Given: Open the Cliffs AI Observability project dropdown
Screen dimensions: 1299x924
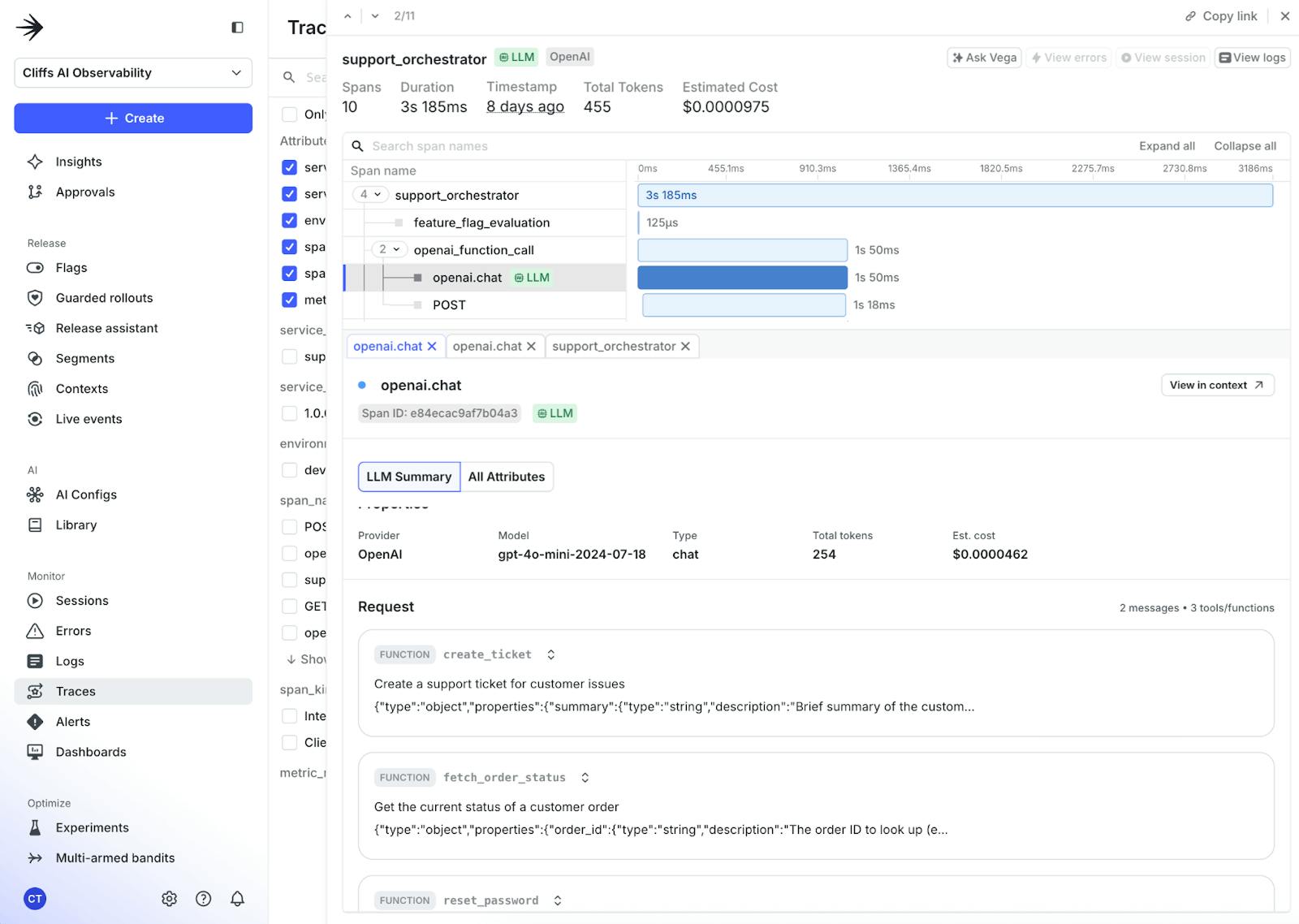Looking at the screenshot, I should click(133, 73).
